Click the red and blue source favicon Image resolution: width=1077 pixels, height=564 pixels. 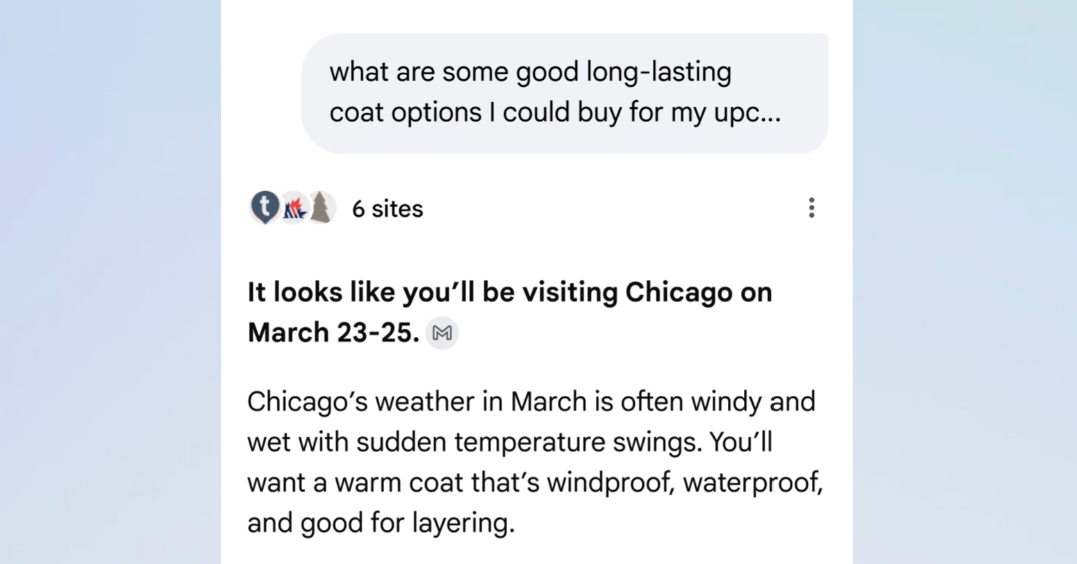(x=293, y=208)
